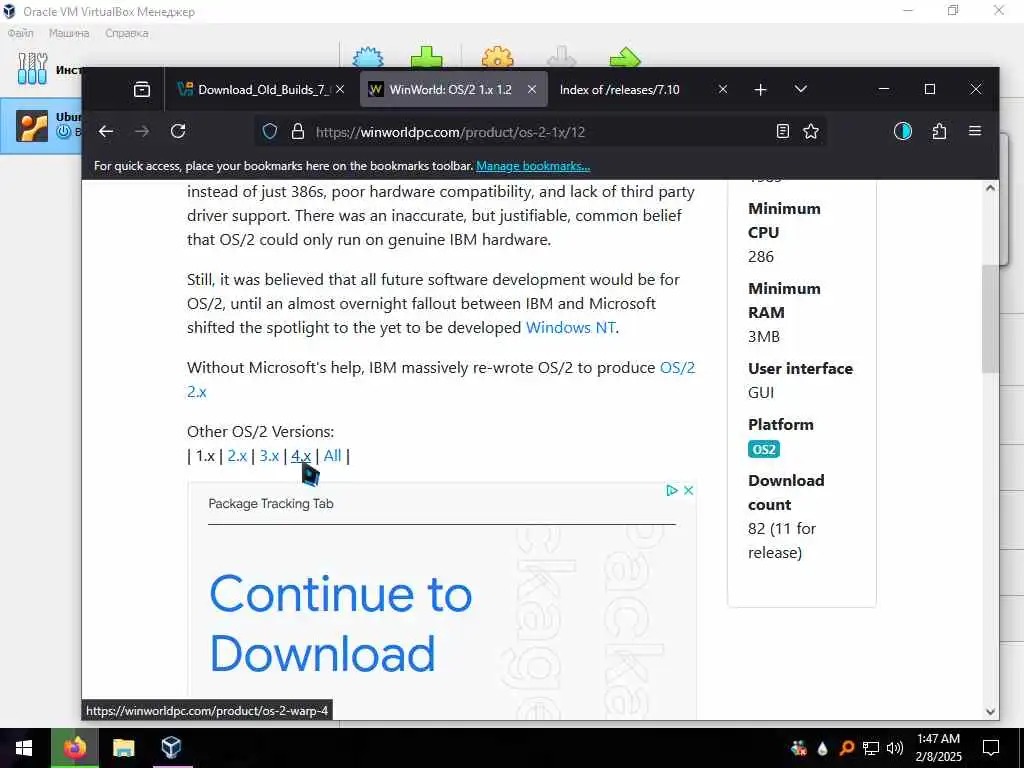Image resolution: width=1024 pixels, height=768 pixels.
Task: Reload the WinWorld page
Action: [178, 131]
